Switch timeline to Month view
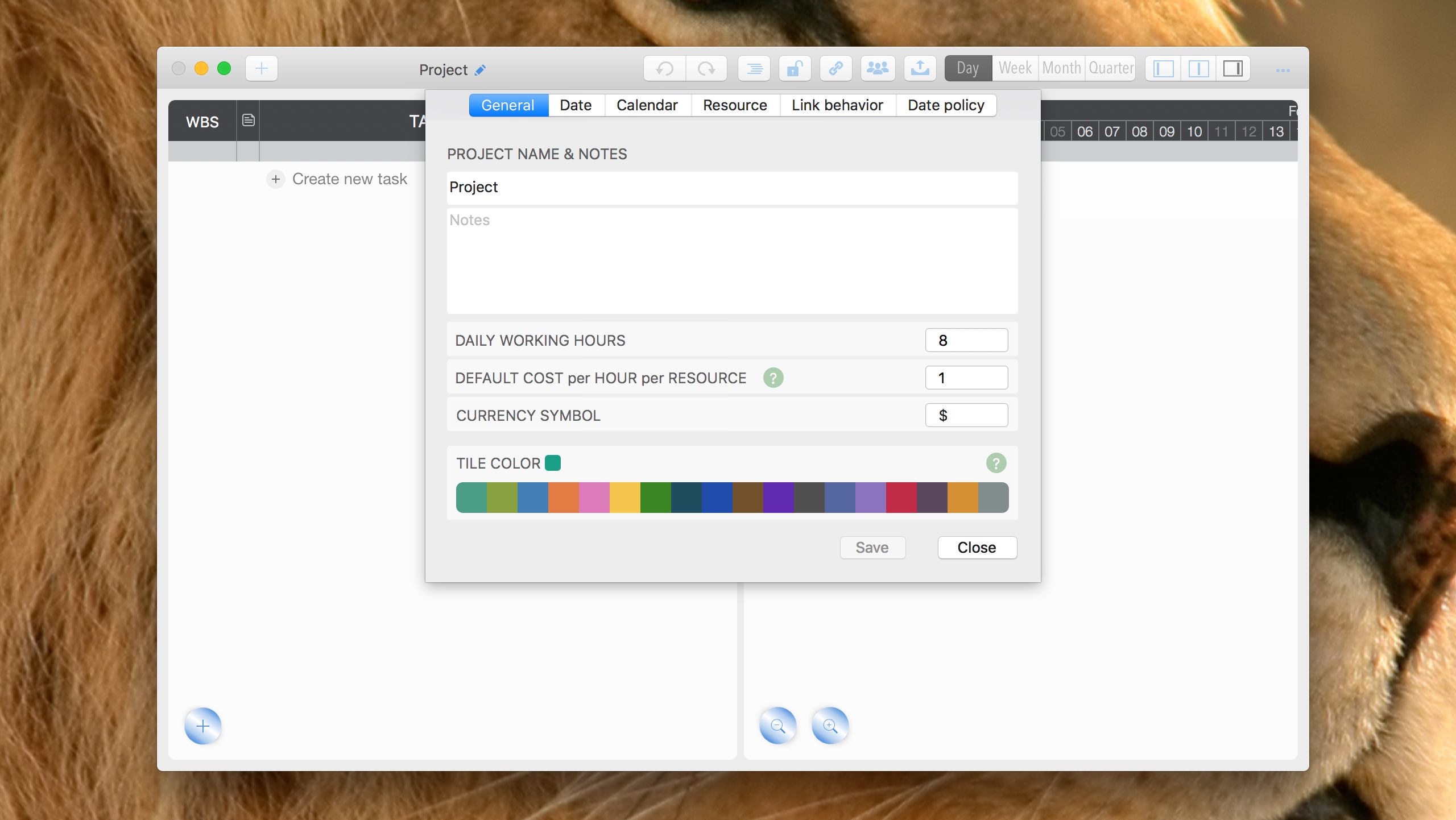1456x820 pixels. coord(1061,68)
